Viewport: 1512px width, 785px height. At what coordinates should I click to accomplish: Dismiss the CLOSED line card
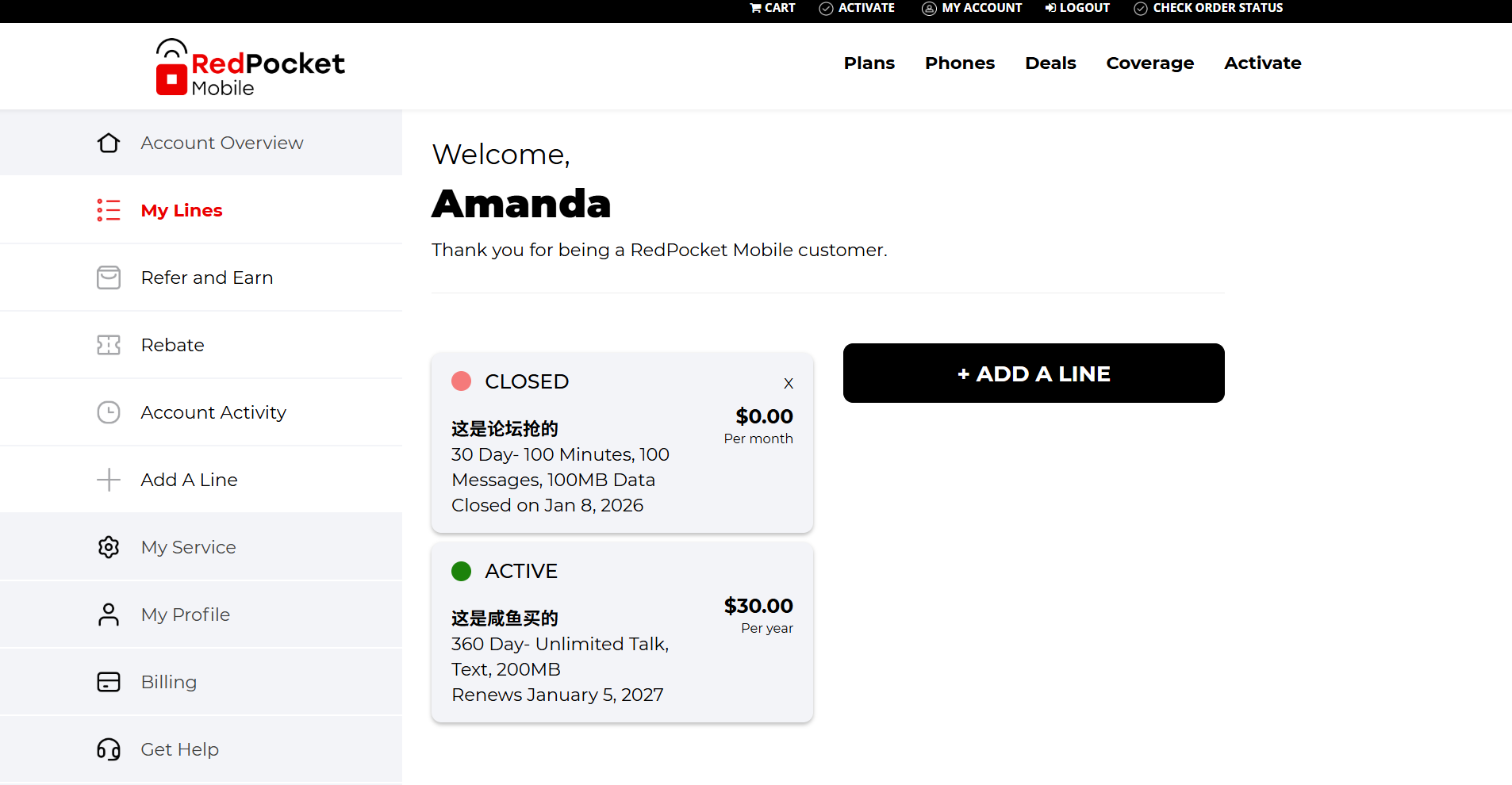pyautogui.click(x=788, y=384)
